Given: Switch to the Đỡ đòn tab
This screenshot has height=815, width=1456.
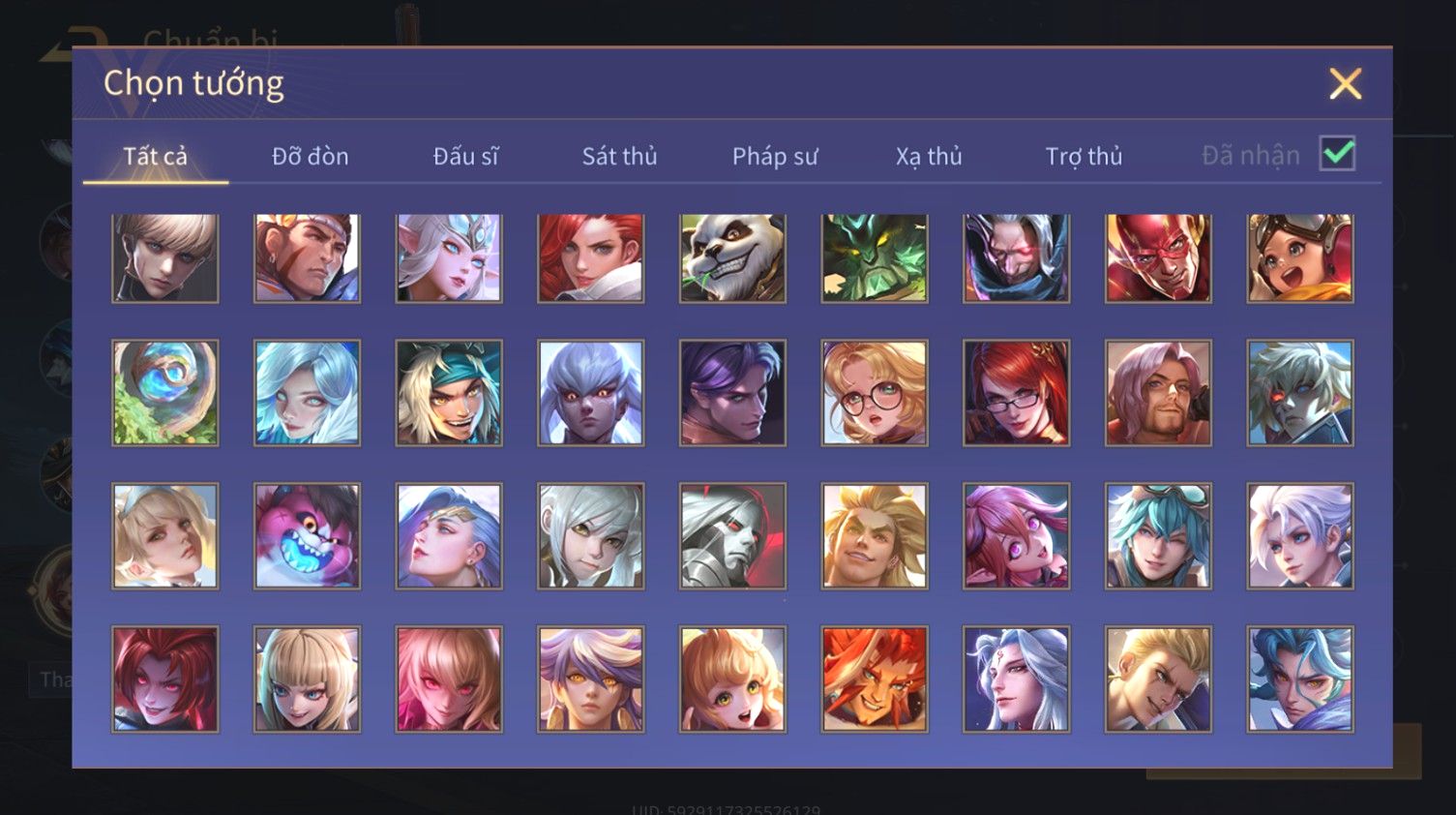Looking at the screenshot, I should 310,156.
